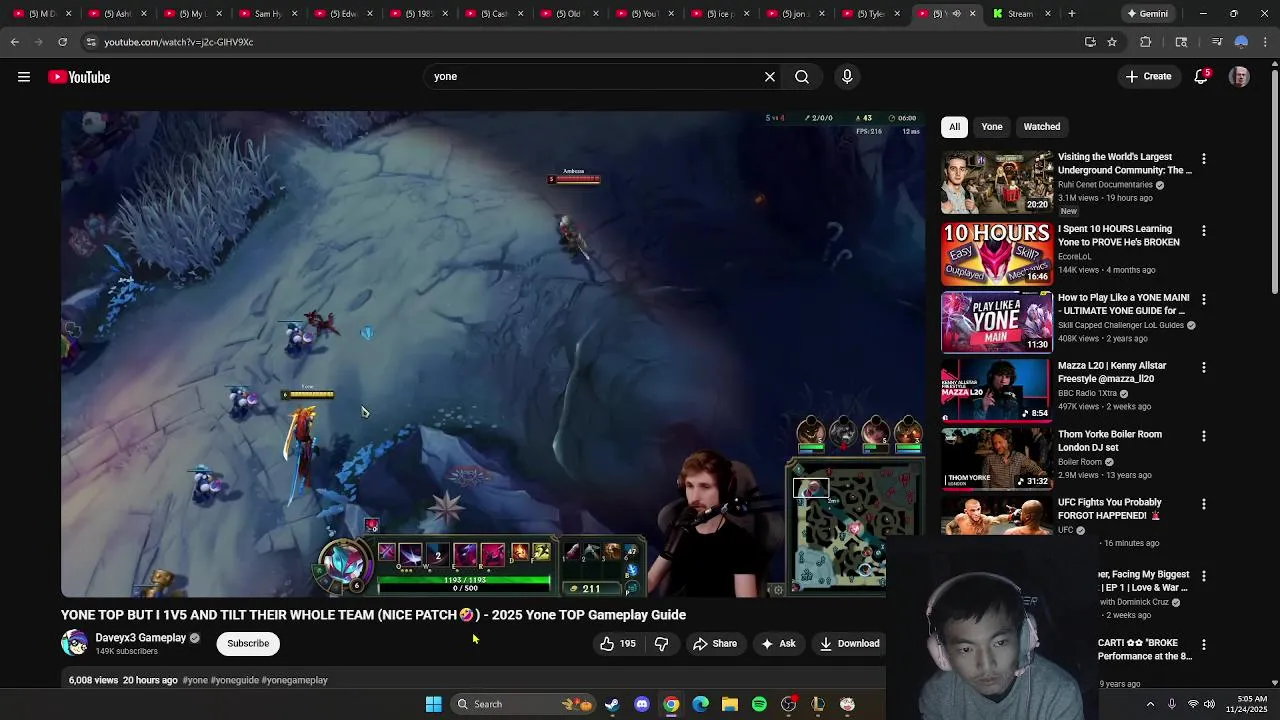Viewport: 1280px width, 720px height.
Task: Open a new Chrome tab
Action: (x=1071, y=14)
